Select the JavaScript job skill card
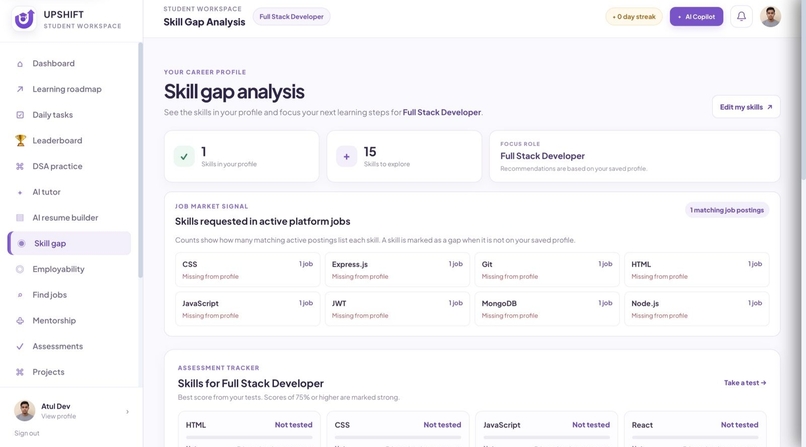806x447 pixels. coord(248,309)
